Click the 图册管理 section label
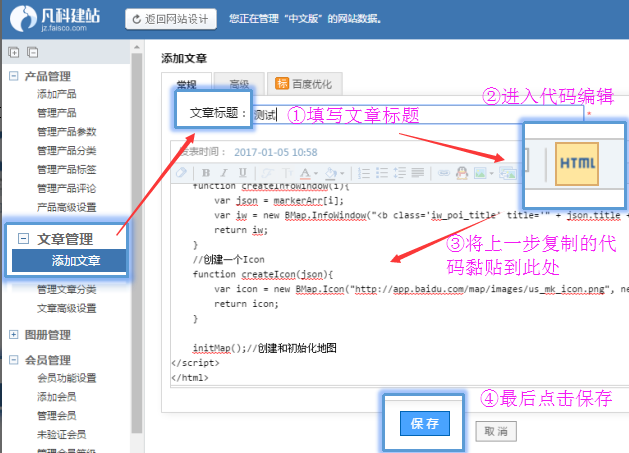 (48, 334)
